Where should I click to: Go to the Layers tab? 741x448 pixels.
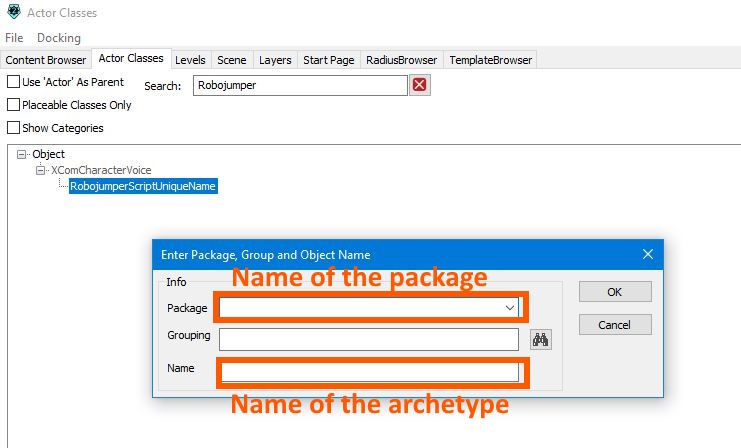click(x=275, y=60)
